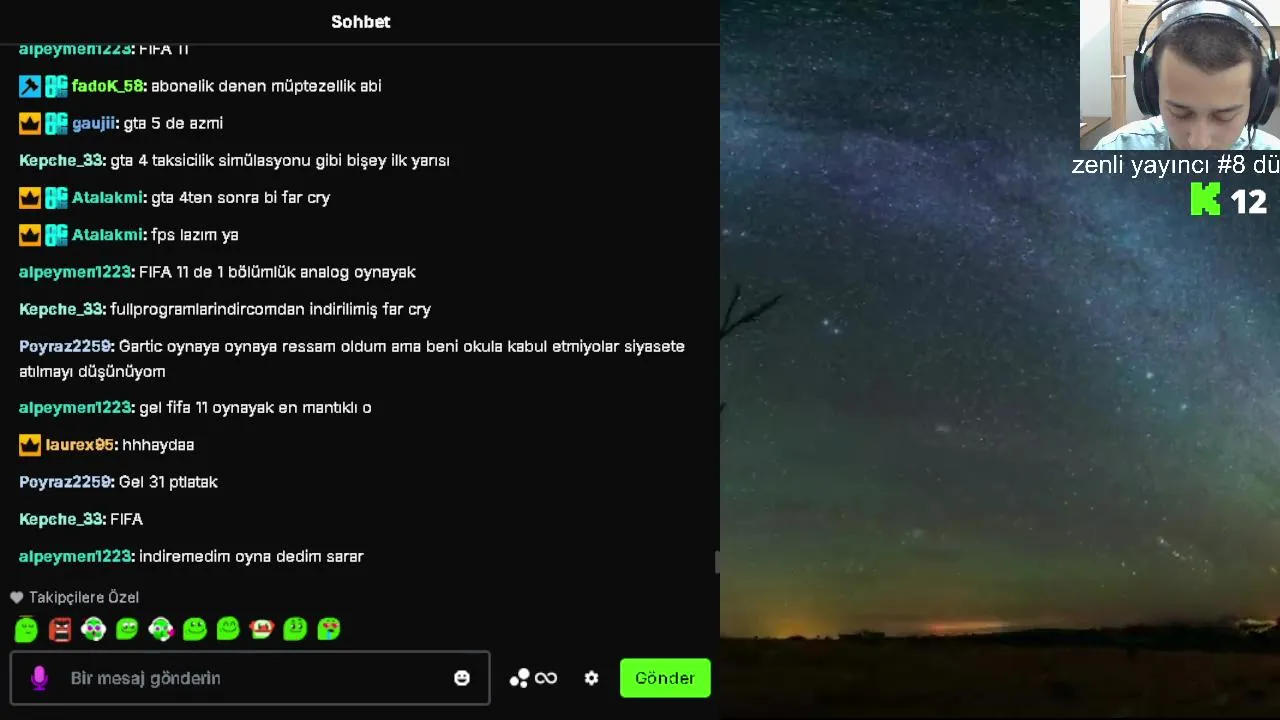Focus the Bir mesaj gönderin input field
Image resolution: width=1280 pixels, height=720 pixels.
point(250,678)
